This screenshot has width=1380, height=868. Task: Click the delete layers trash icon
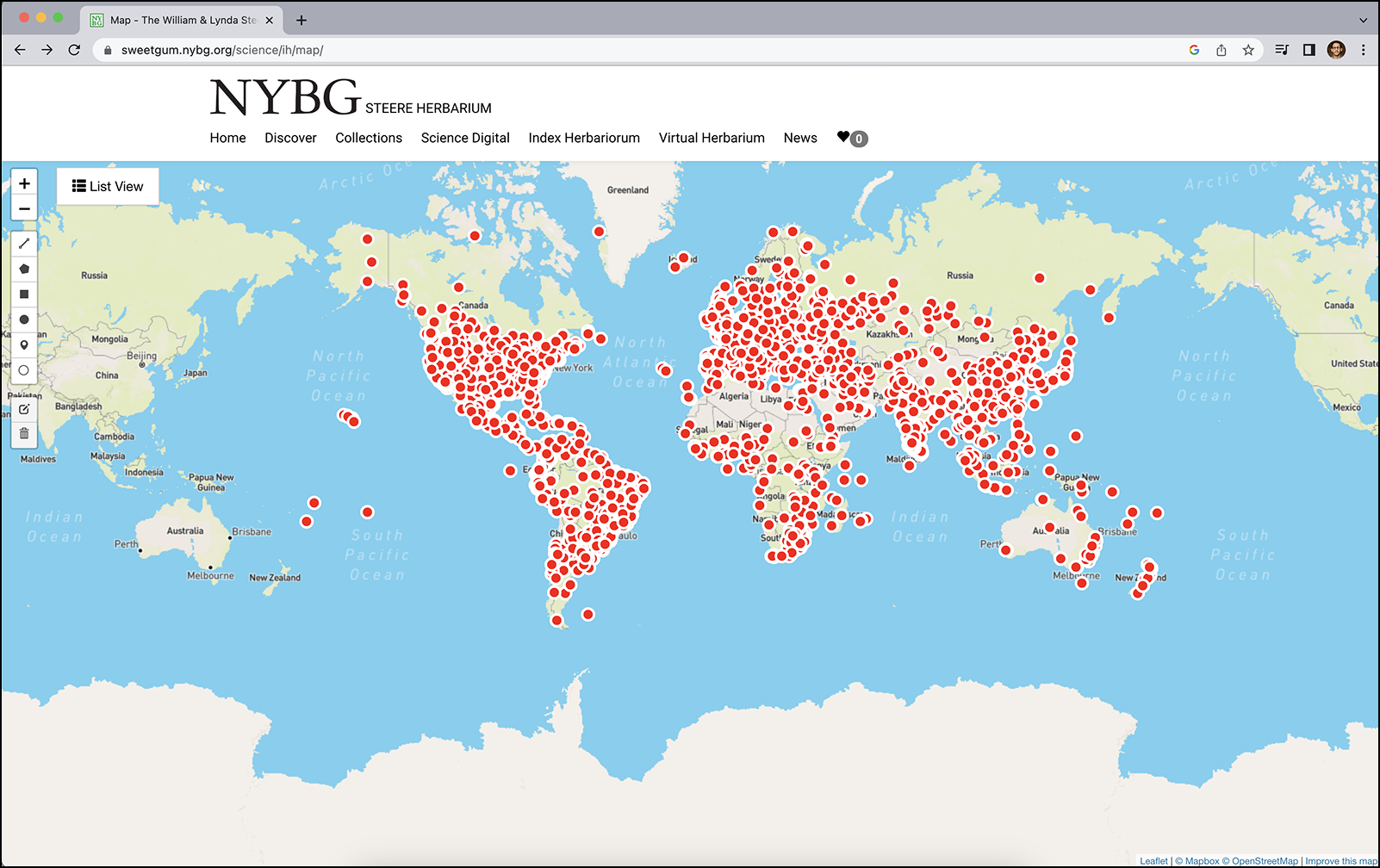(x=24, y=434)
